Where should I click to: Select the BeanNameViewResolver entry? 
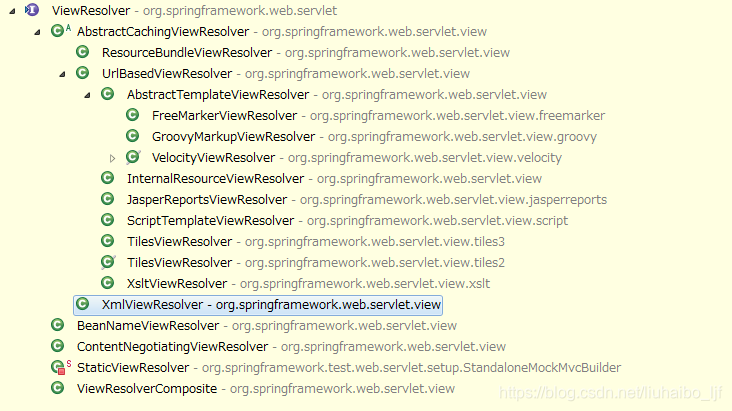tap(267, 326)
